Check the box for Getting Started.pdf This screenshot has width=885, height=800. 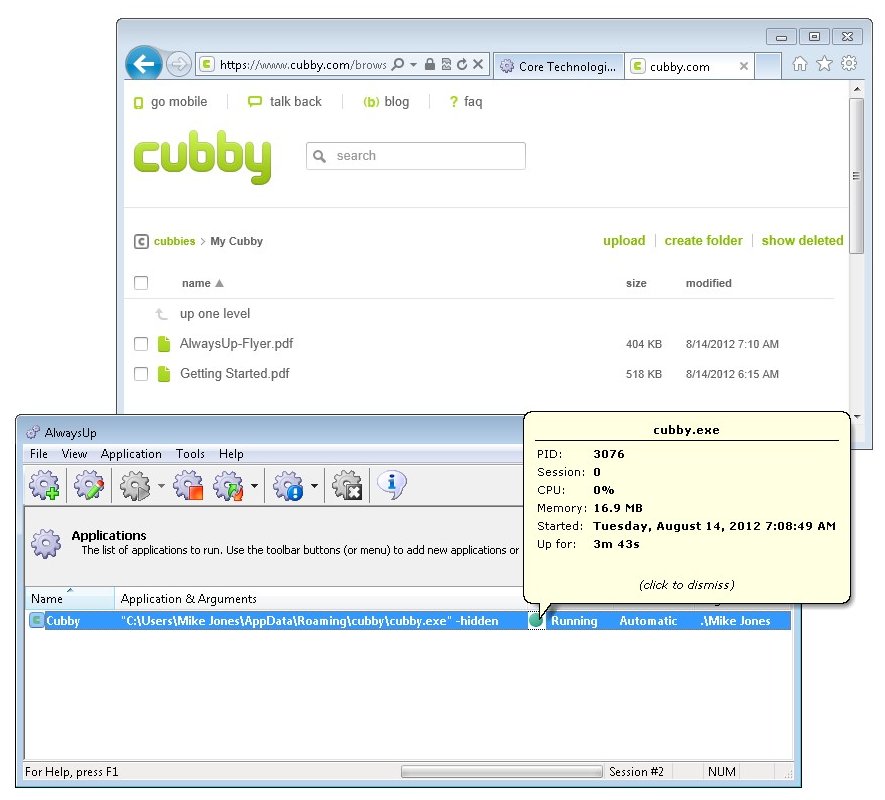click(x=141, y=374)
